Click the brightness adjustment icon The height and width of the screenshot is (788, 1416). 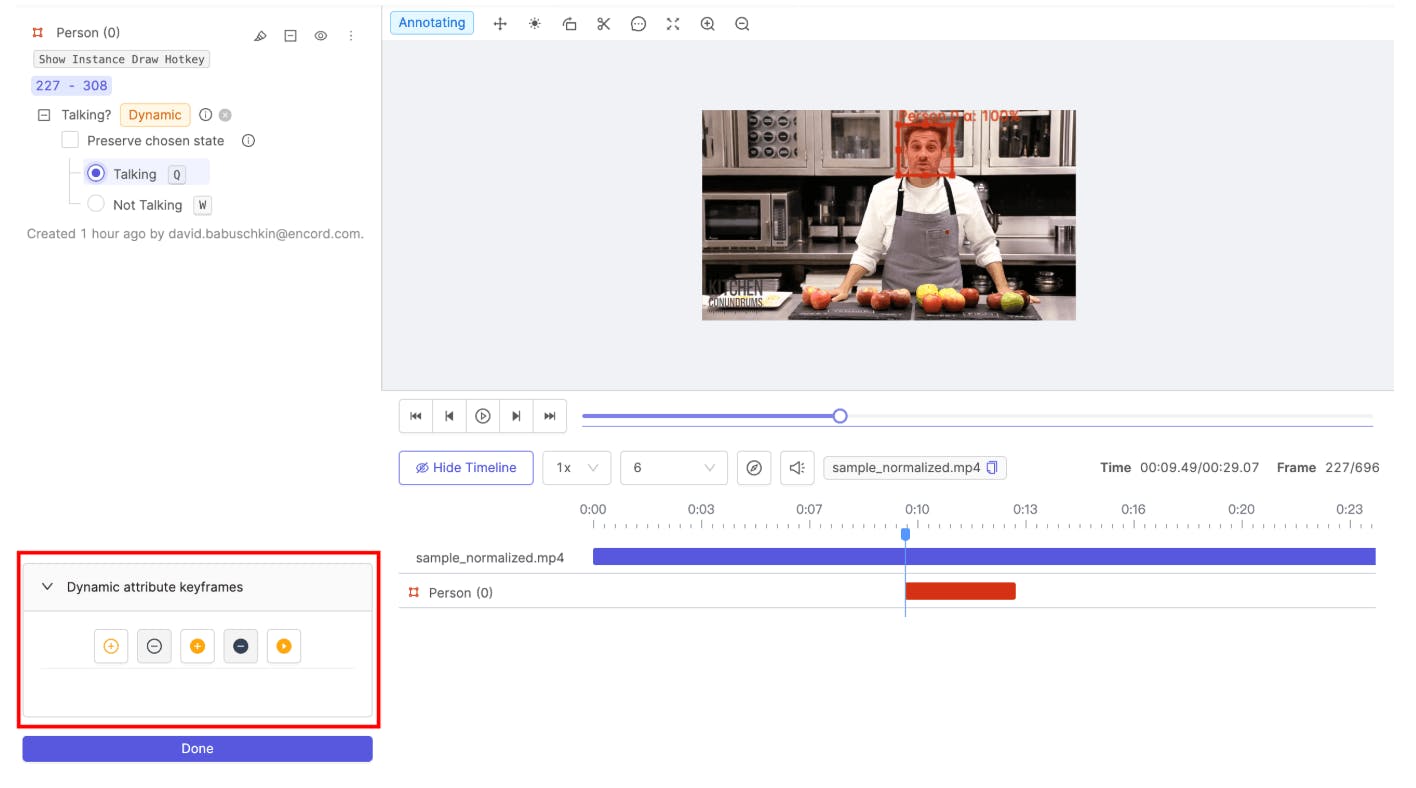(x=535, y=23)
